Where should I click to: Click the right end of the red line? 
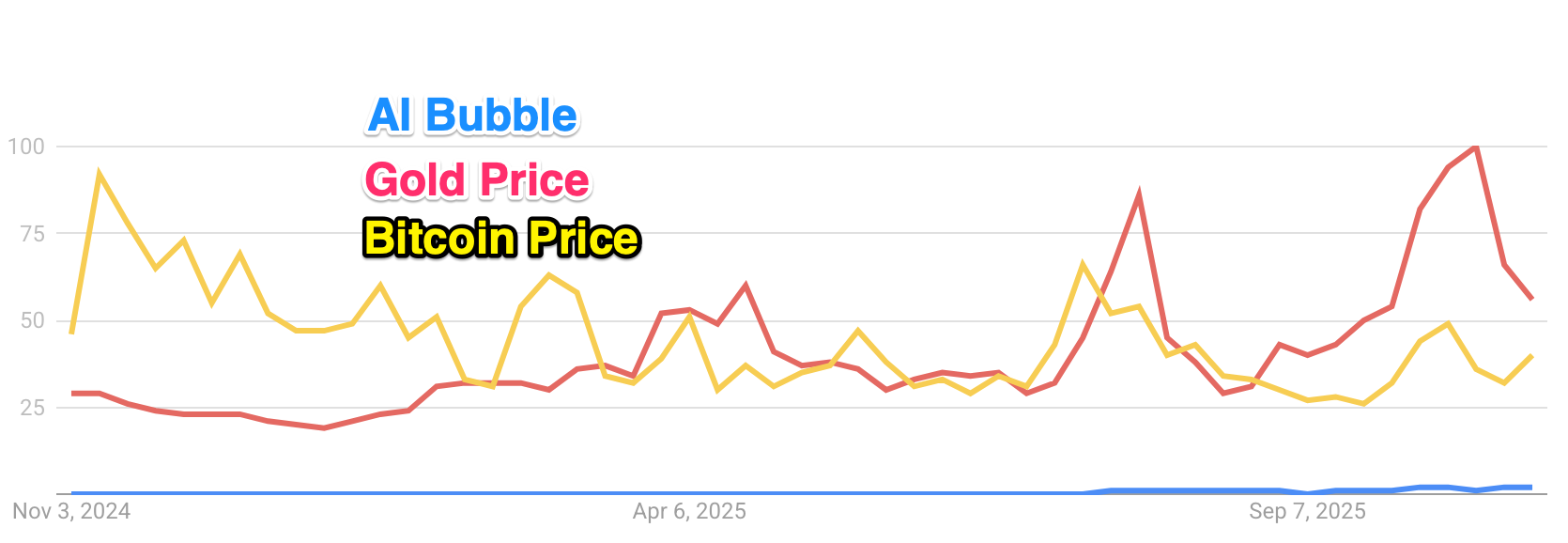click(x=1531, y=299)
